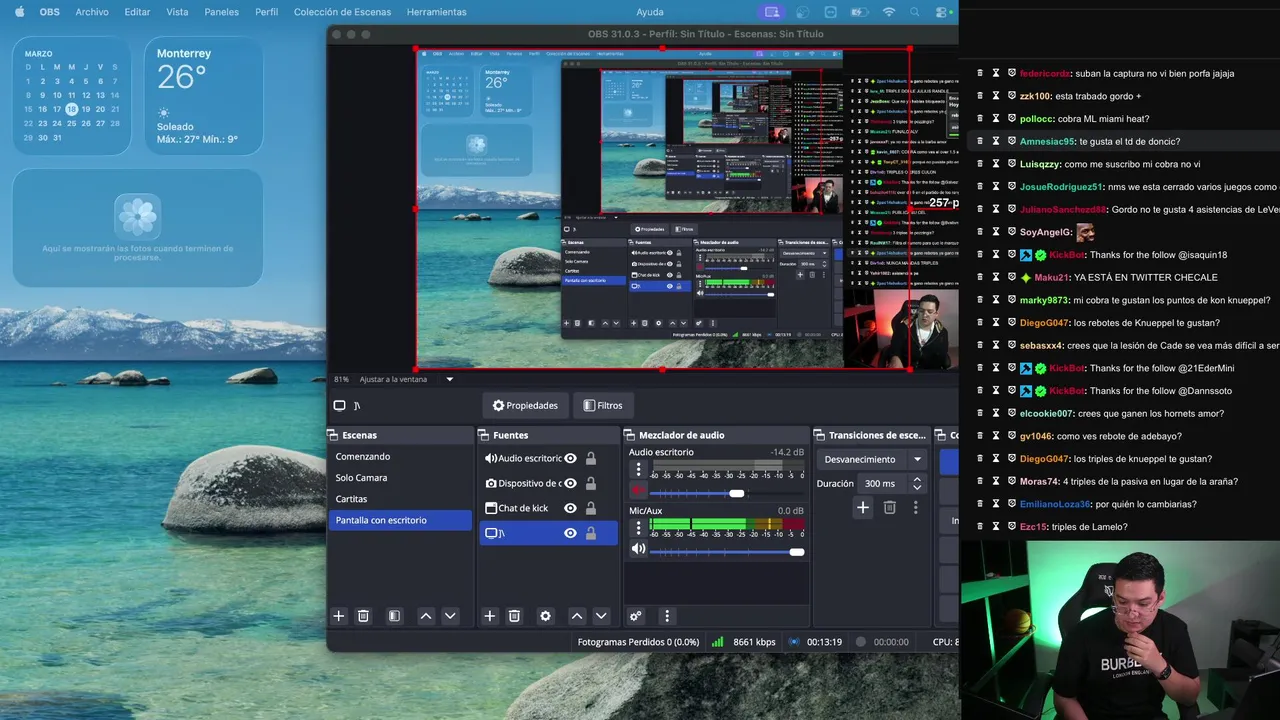The height and width of the screenshot is (720, 1280).
Task: Open the Ajustar a la ventana dropdown
Action: coord(407,379)
